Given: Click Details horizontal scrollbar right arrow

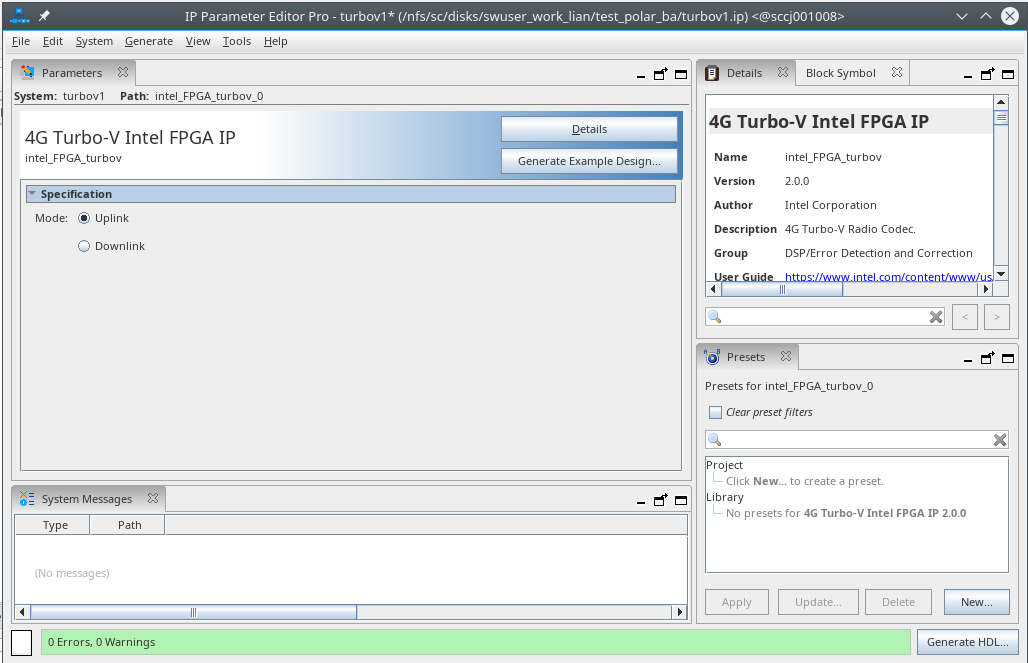Looking at the screenshot, I should pyautogui.click(x=985, y=289).
